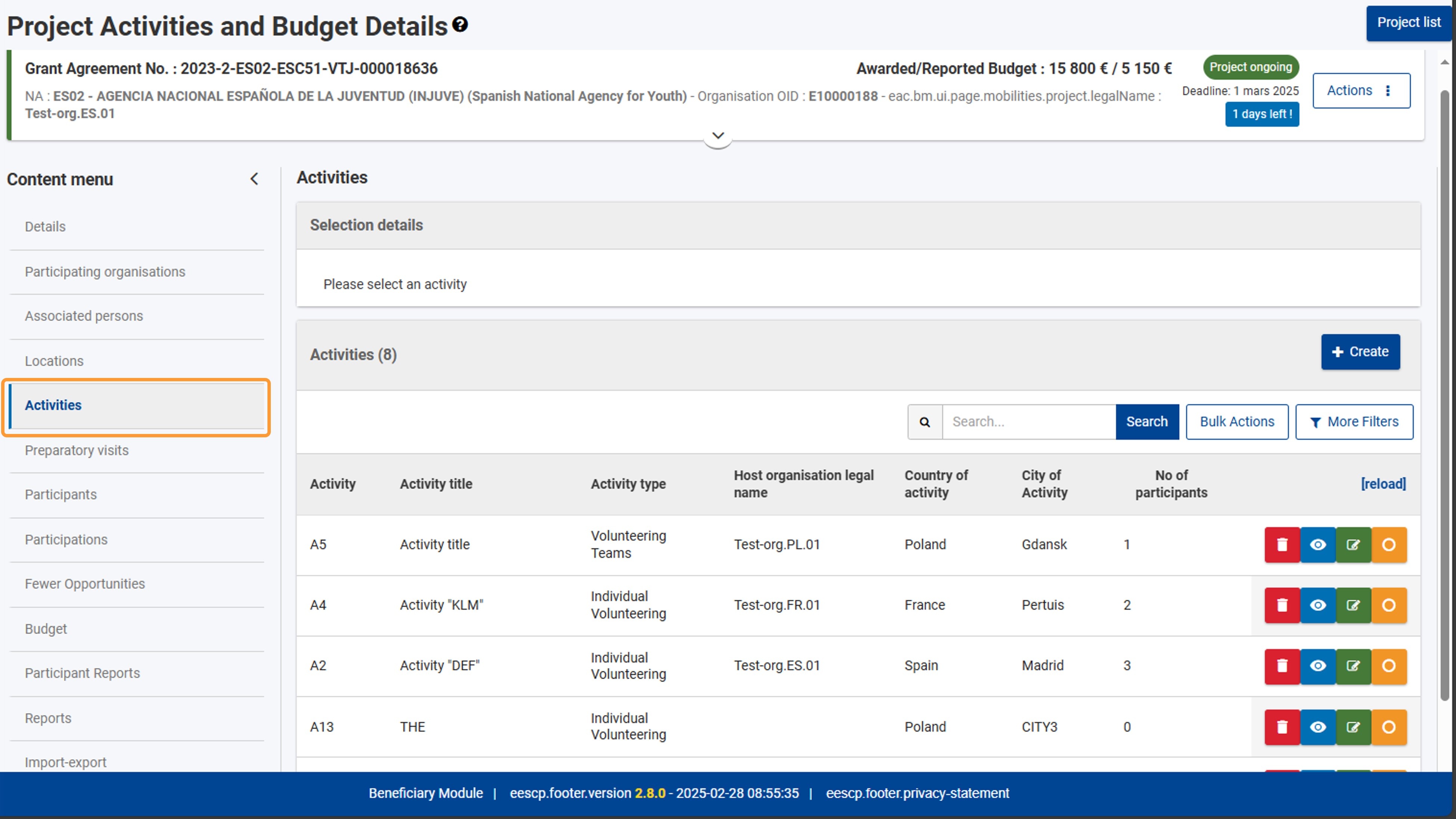Screen dimensions: 1456x819
Task: Open the privacy statement footer link
Action: coord(917,793)
